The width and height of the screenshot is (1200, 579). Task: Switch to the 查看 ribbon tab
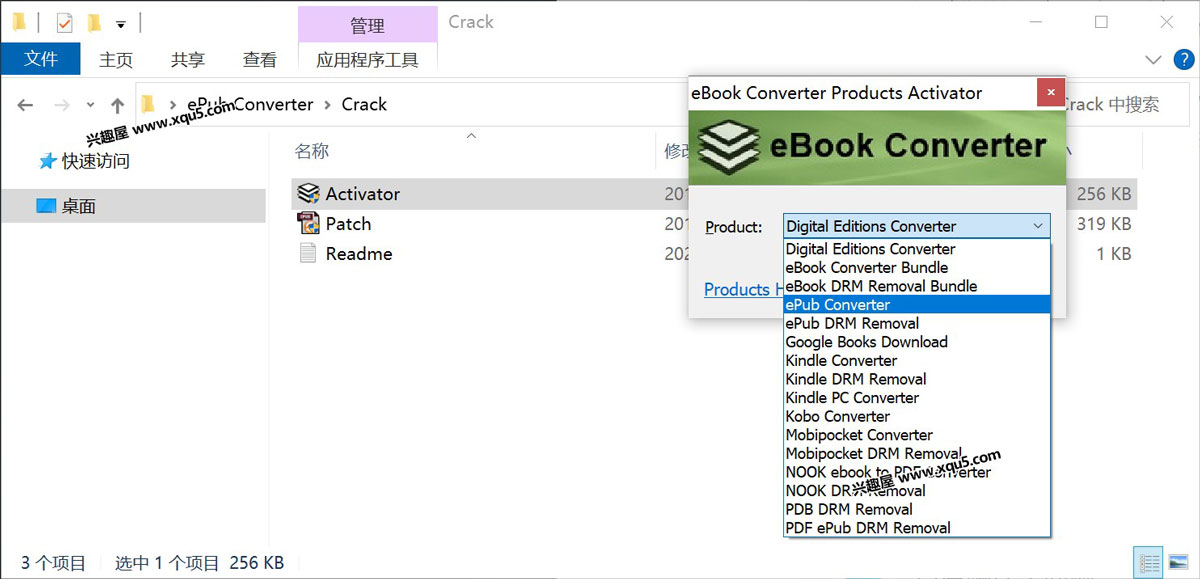259,60
